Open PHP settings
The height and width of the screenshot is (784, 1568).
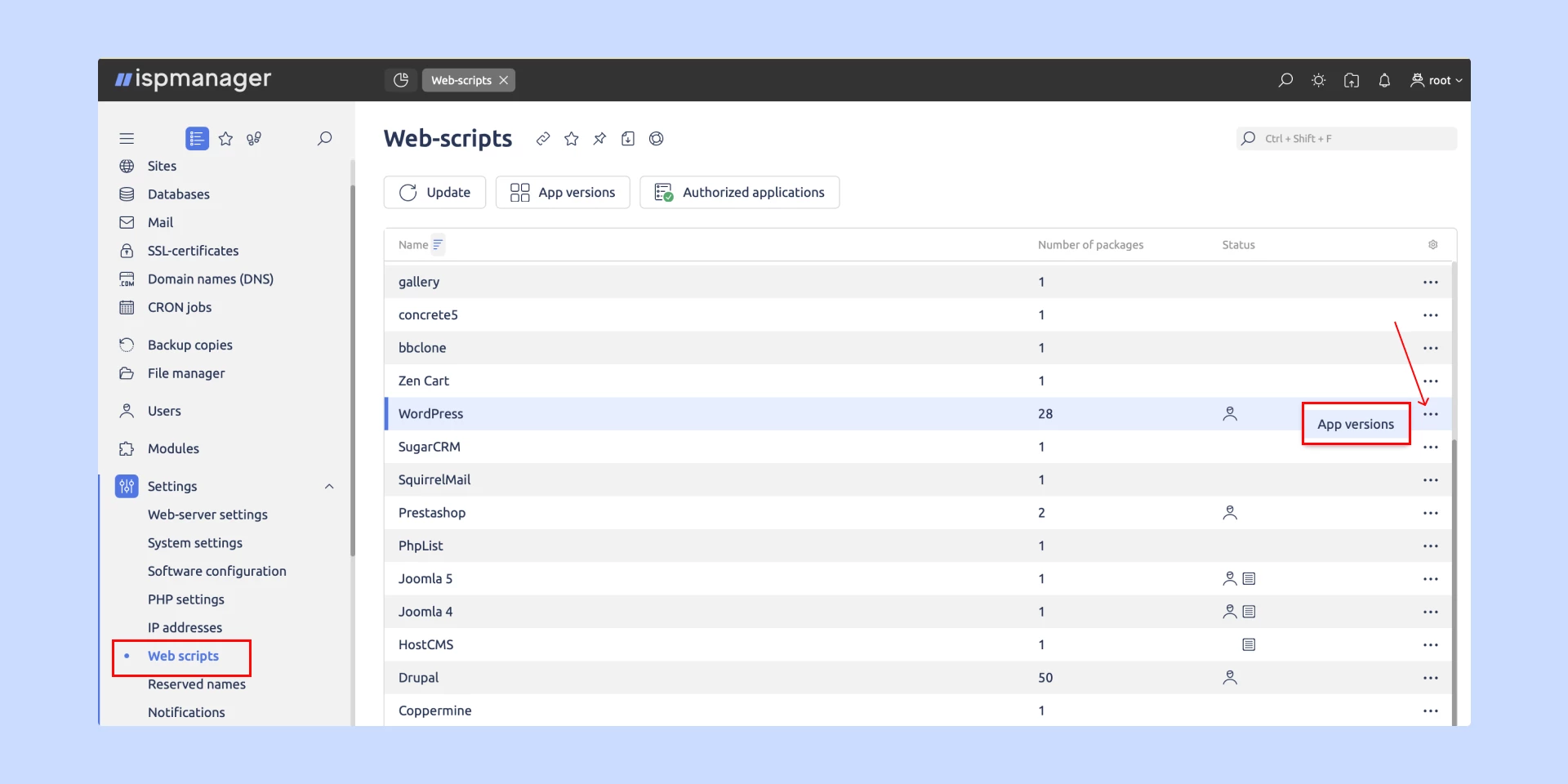(x=185, y=599)
